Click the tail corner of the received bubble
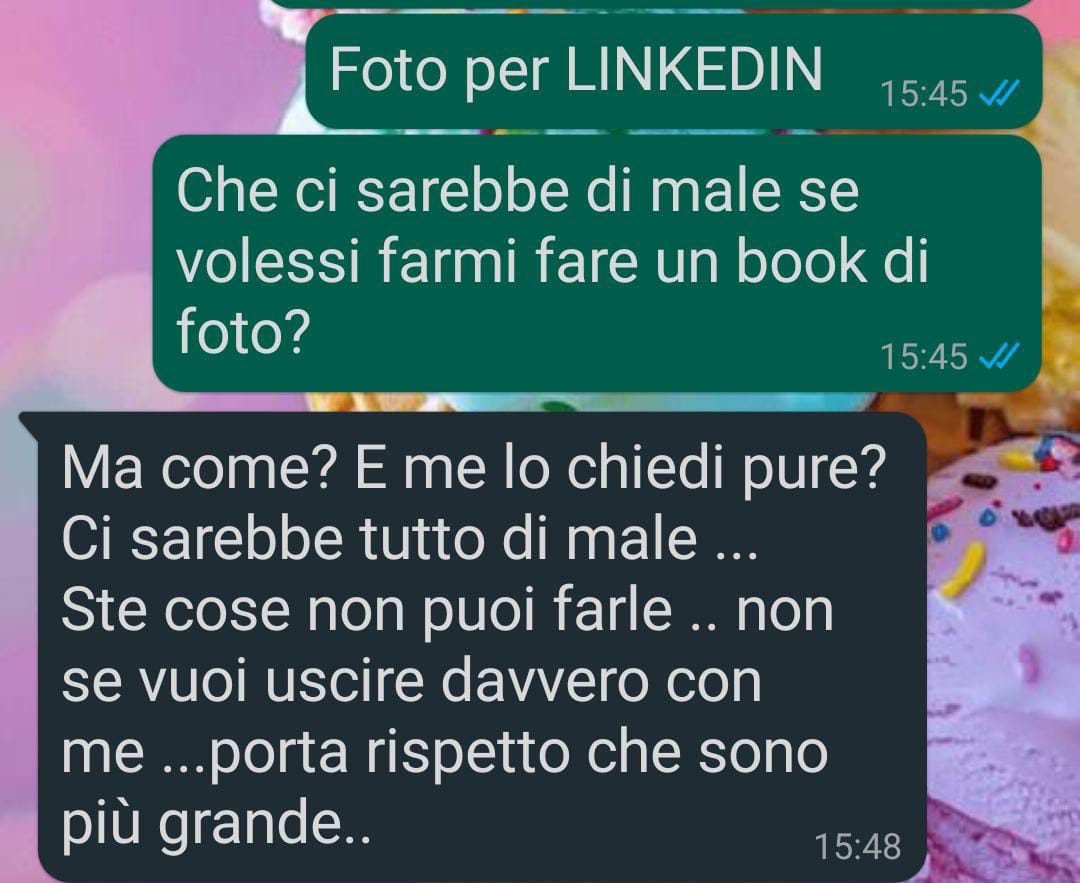Screen dimensions: 1080x883 pos(29,423)
